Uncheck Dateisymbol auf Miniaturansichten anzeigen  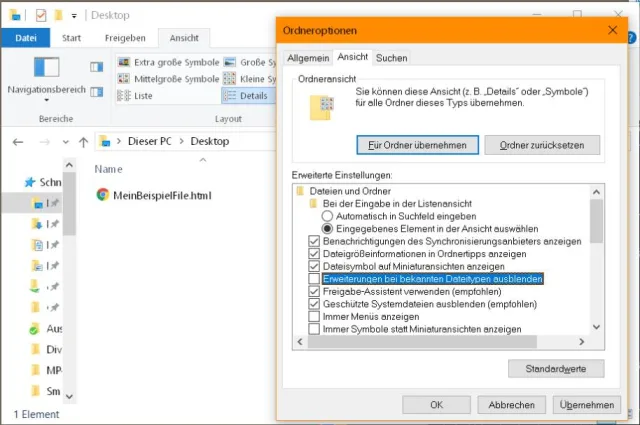(313, 266)
